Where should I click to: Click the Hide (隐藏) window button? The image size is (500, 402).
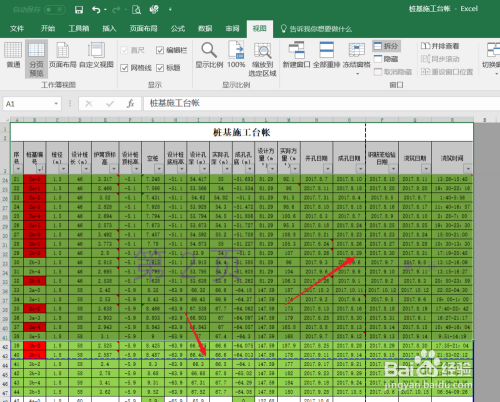coord(386,59)
